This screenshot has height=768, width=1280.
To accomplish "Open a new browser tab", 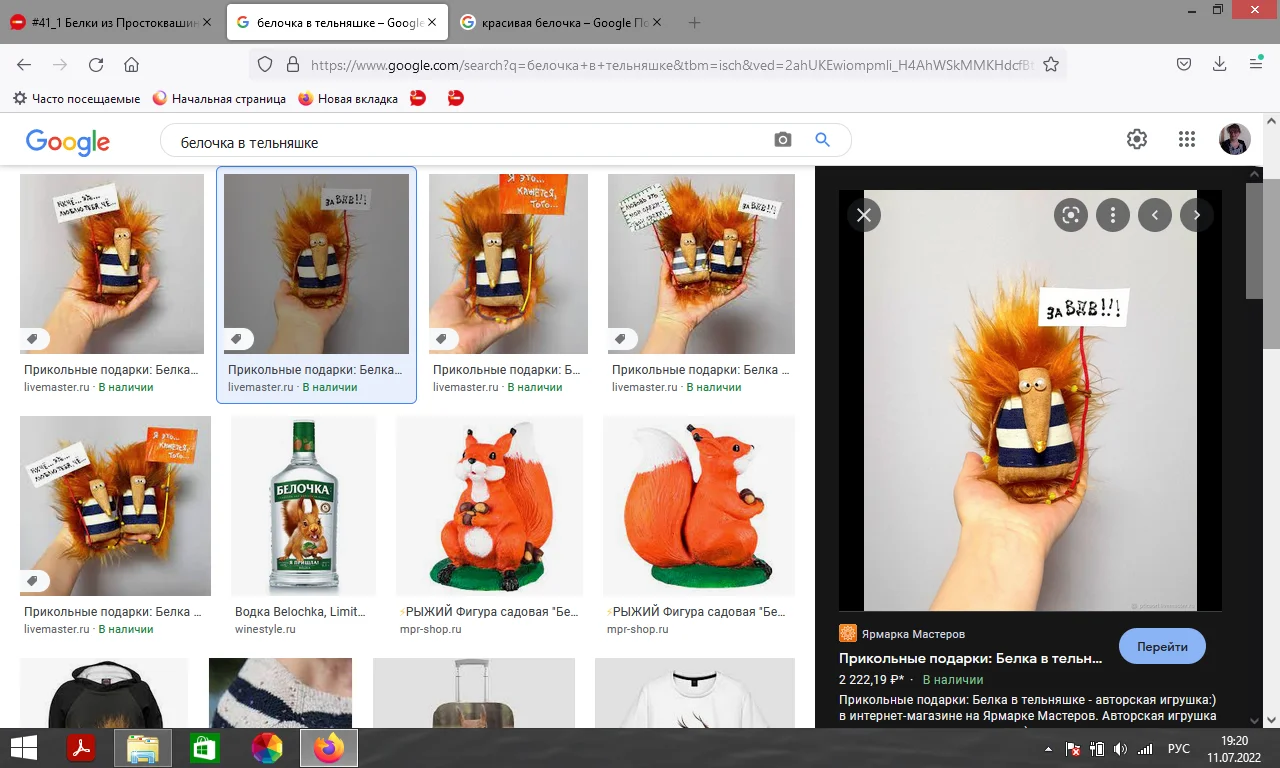I will pyautogui.click(x=694, y=22).
